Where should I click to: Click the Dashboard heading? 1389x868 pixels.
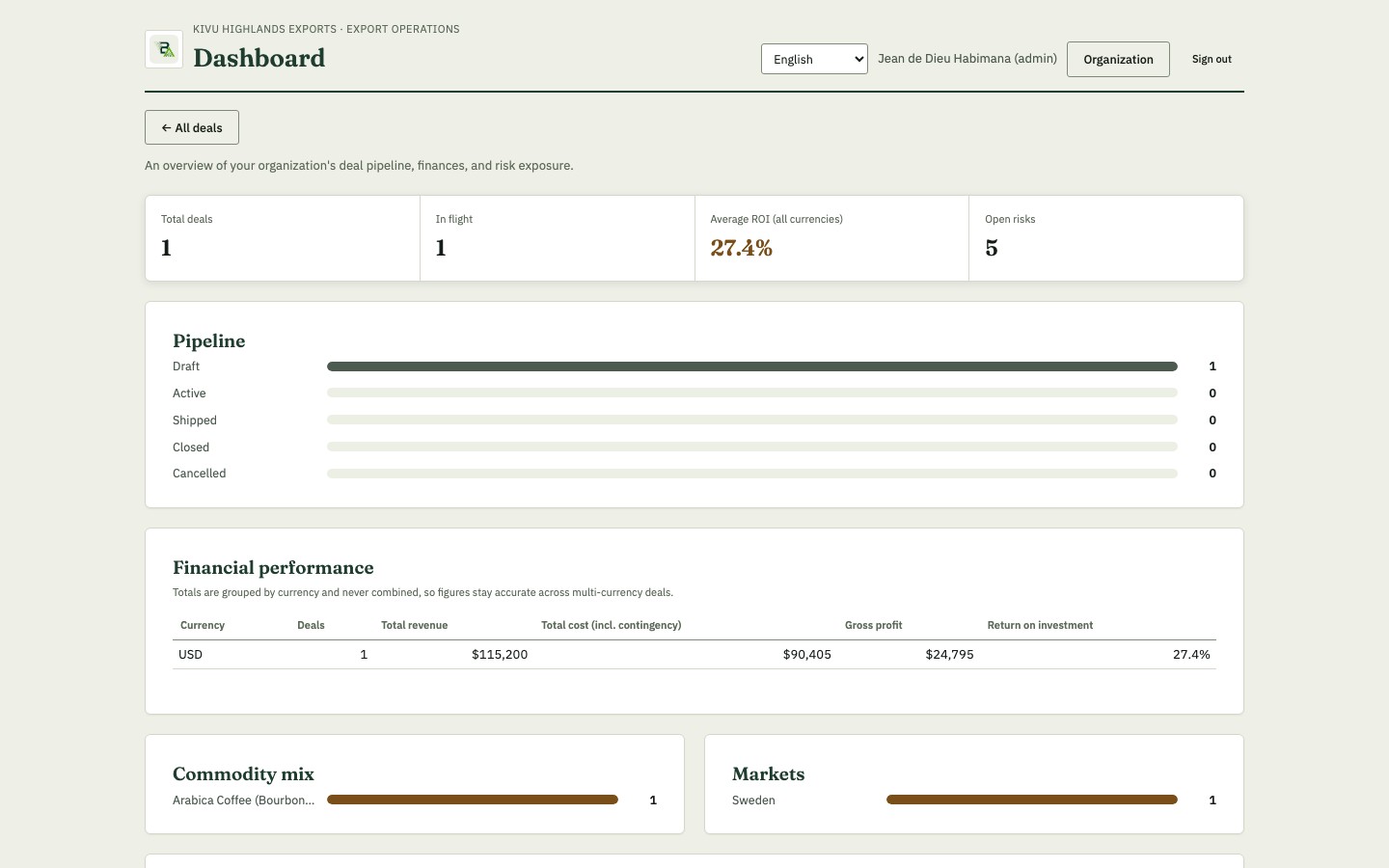point(259,58)
